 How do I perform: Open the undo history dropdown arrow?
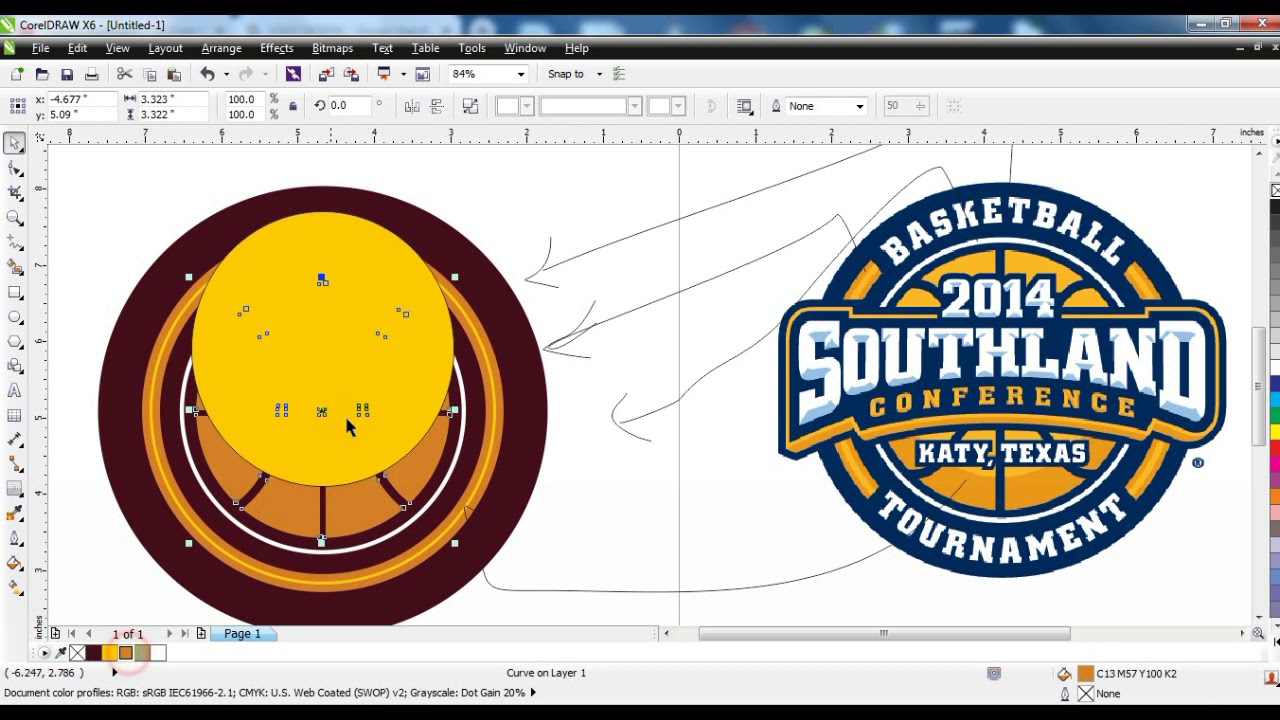pyautogui.click(x=226, y=74)
